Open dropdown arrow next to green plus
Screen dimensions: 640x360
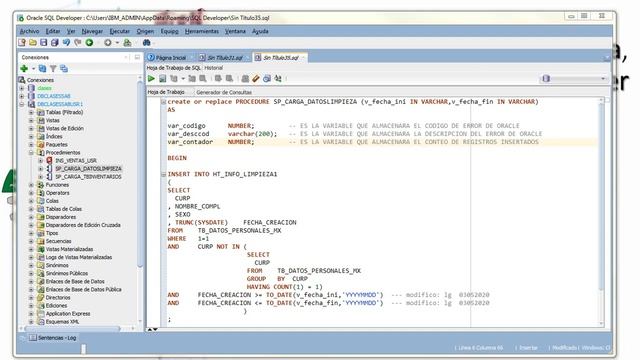33,69
